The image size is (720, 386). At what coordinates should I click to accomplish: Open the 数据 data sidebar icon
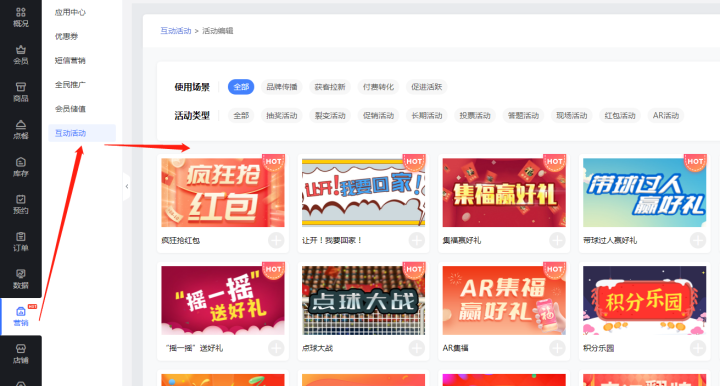click(x=21, y=279)
